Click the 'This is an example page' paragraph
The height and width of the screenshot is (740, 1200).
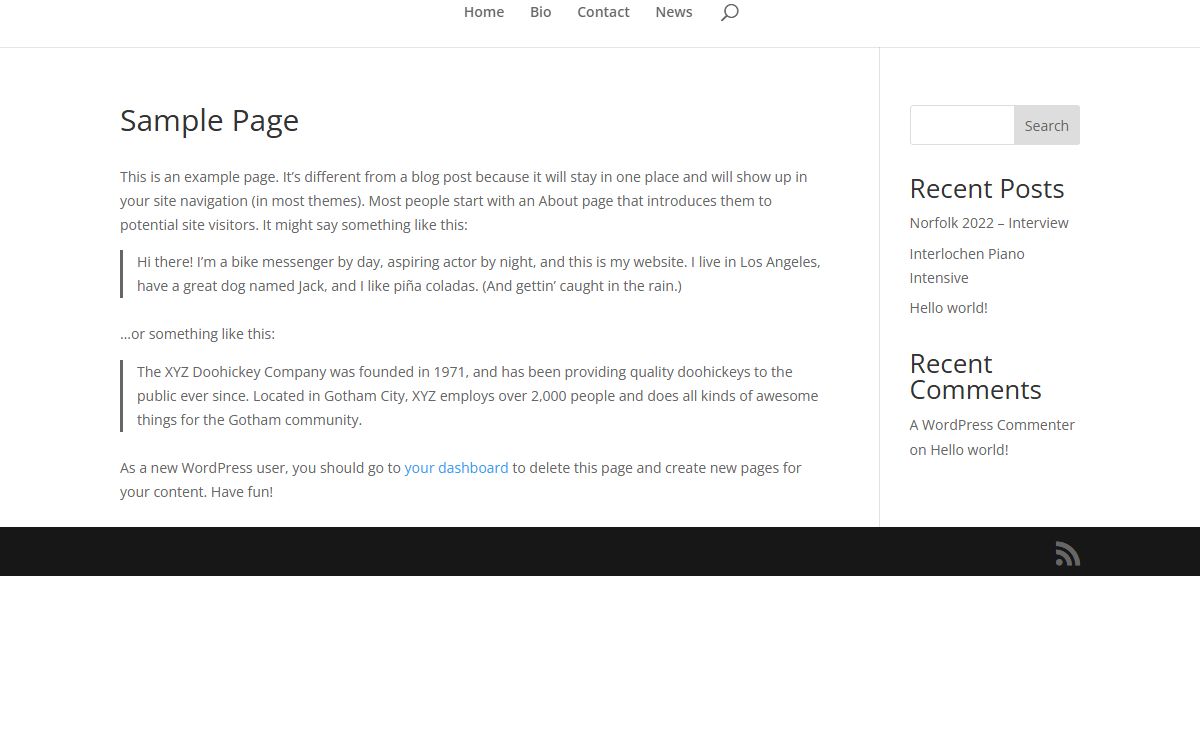[x=464, y=201]
